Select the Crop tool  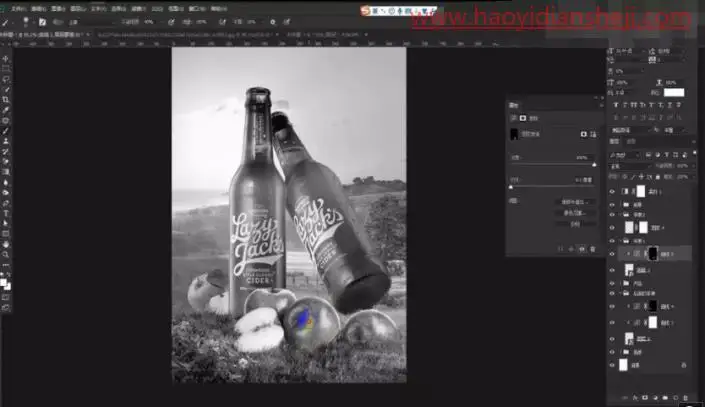click(x=6, y=100)
